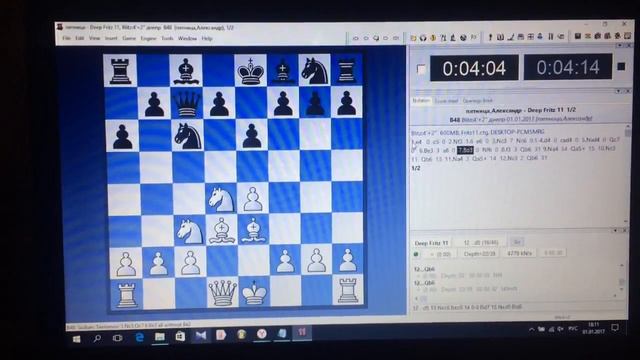Switch to the Score sheet tab
The image size is (640, 360).
pyautogui.click(x=446, y=101)
